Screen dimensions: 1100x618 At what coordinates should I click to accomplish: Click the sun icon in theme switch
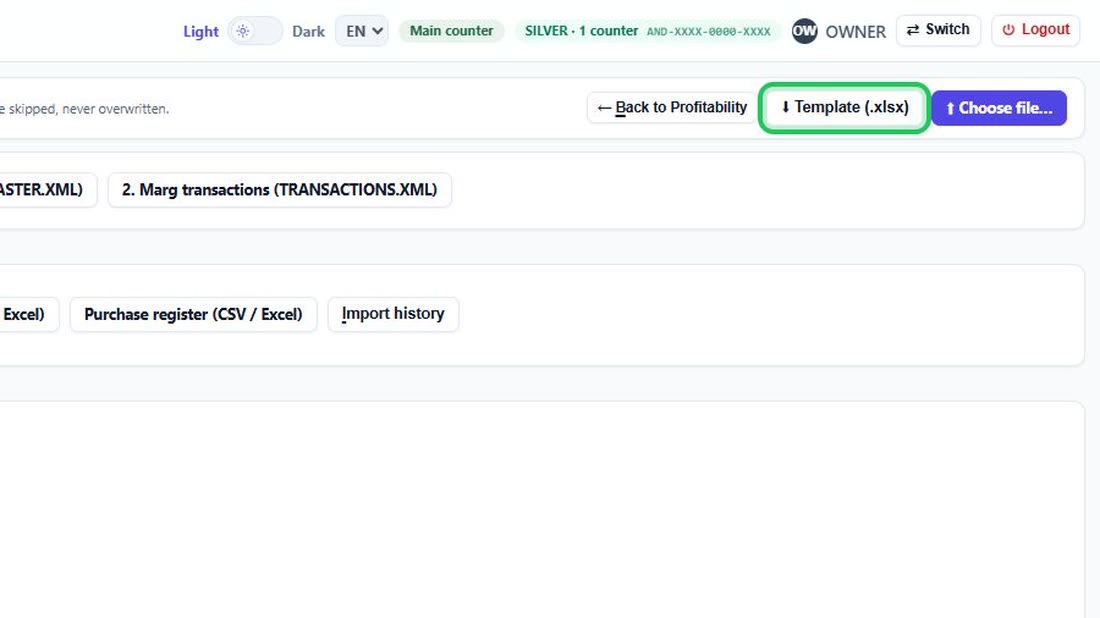pos(243,31)
